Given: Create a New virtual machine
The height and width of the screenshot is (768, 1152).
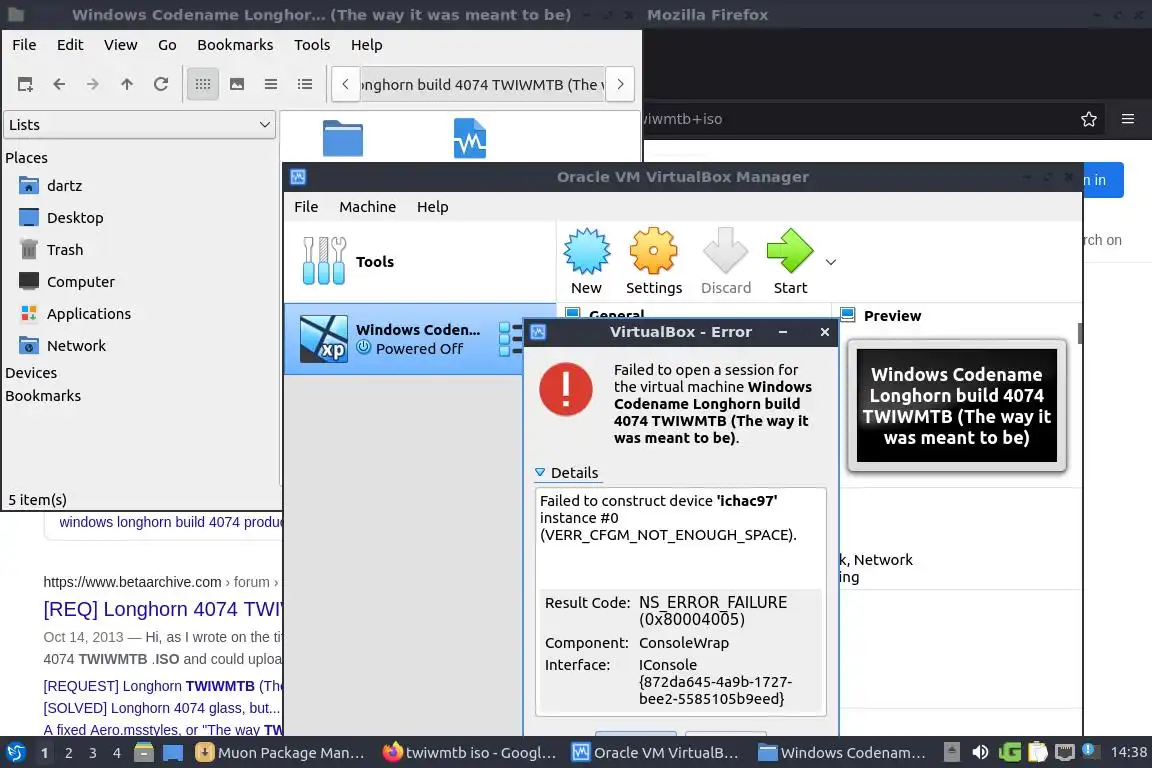Looking at the screenshot, I should pyautogui.click(x=586, y=262).
